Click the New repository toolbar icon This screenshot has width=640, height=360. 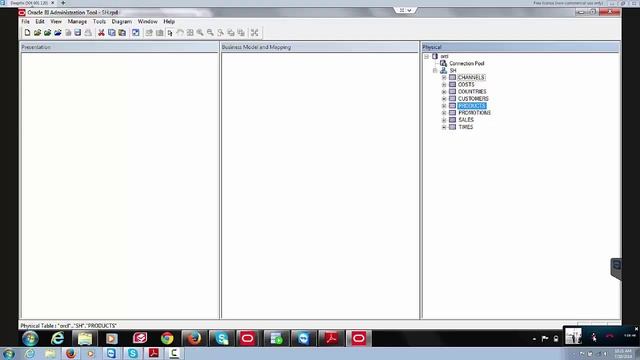coord(27,33)
